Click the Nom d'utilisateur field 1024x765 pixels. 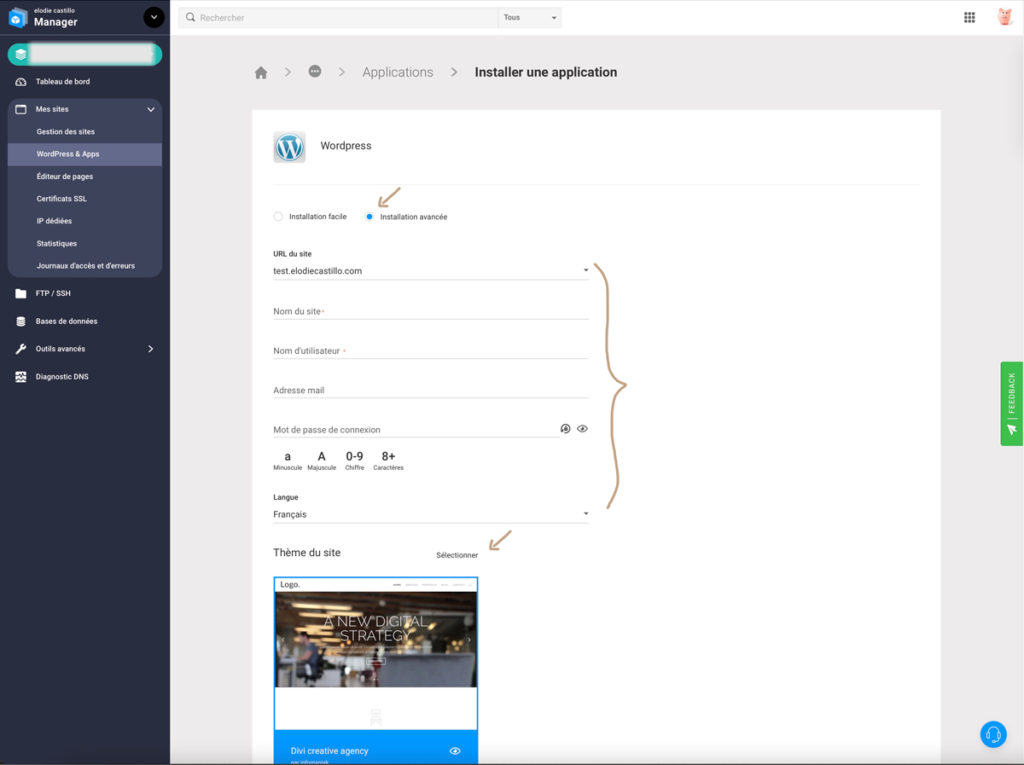[431, 350]
